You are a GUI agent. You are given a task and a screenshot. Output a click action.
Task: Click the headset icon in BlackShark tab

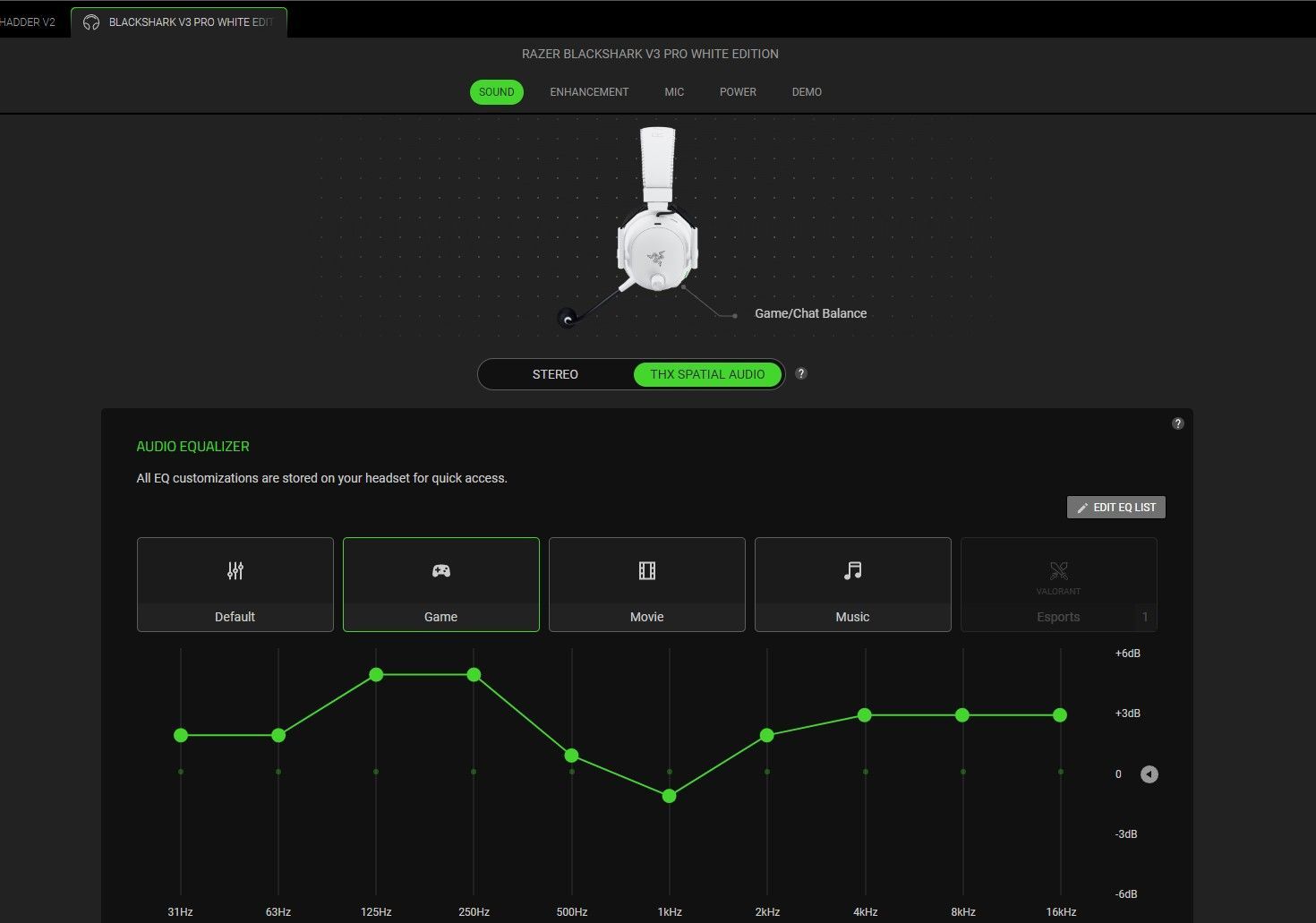91,22
